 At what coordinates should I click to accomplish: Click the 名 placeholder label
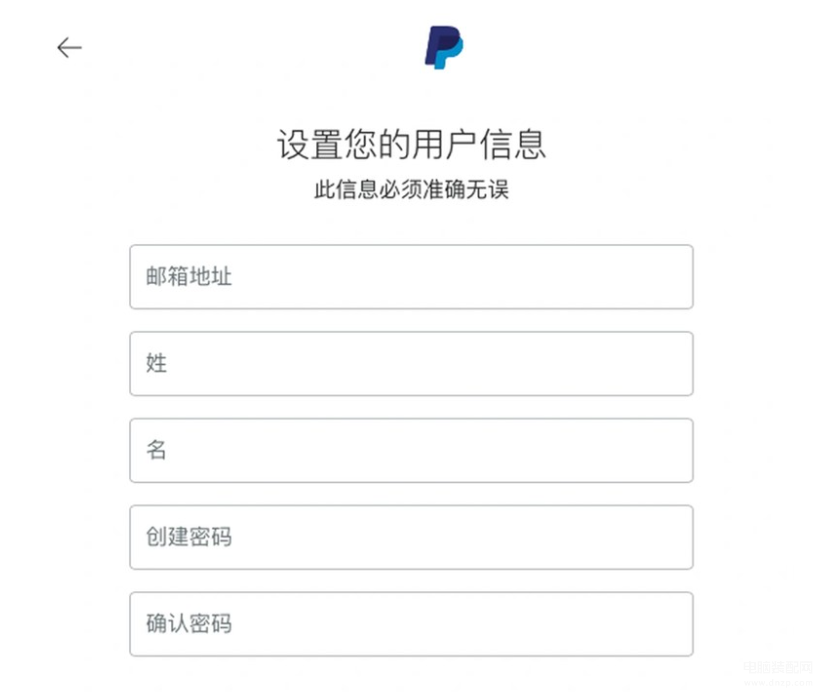click(157, 451)
